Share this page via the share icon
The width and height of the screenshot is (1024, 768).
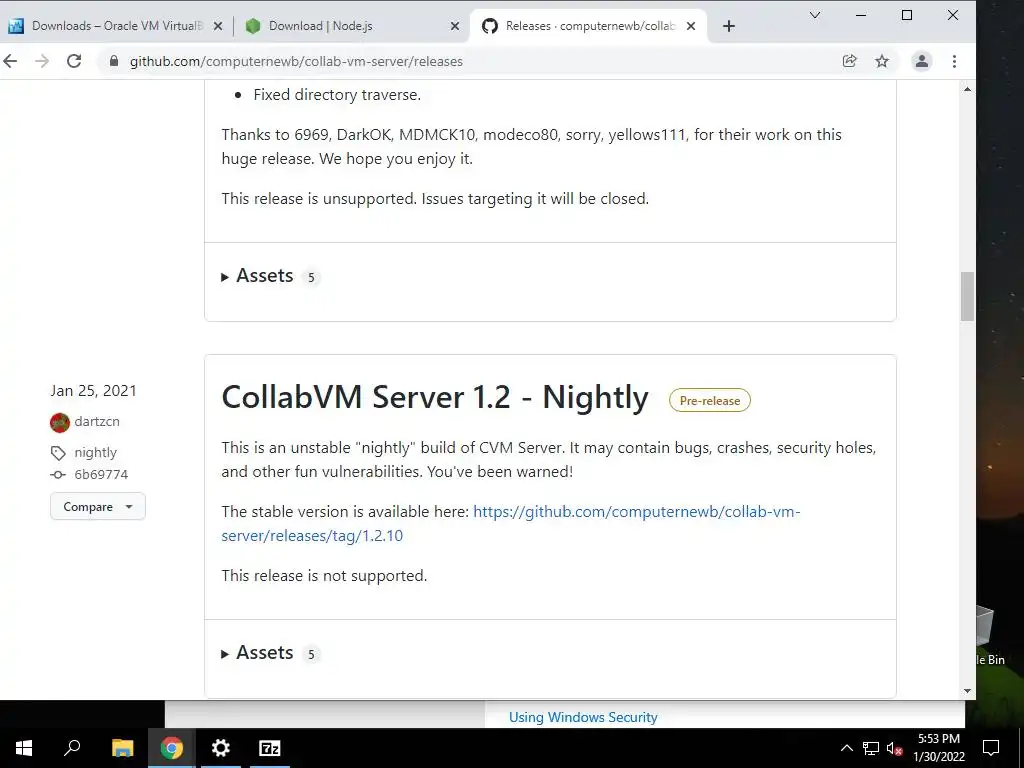[850, 61]
